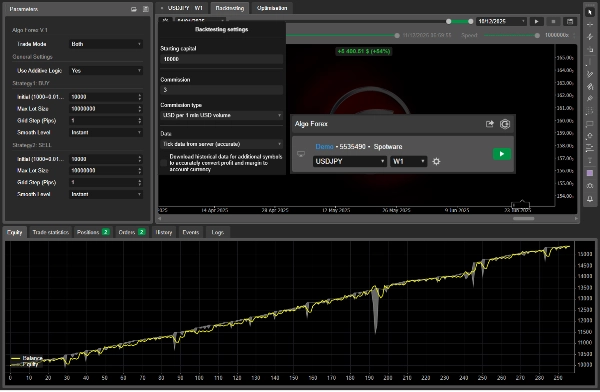The width and height of the screenshot is (600, 392).
Task: Open the instance settings gear icon
Action: (x=436, y=162)
